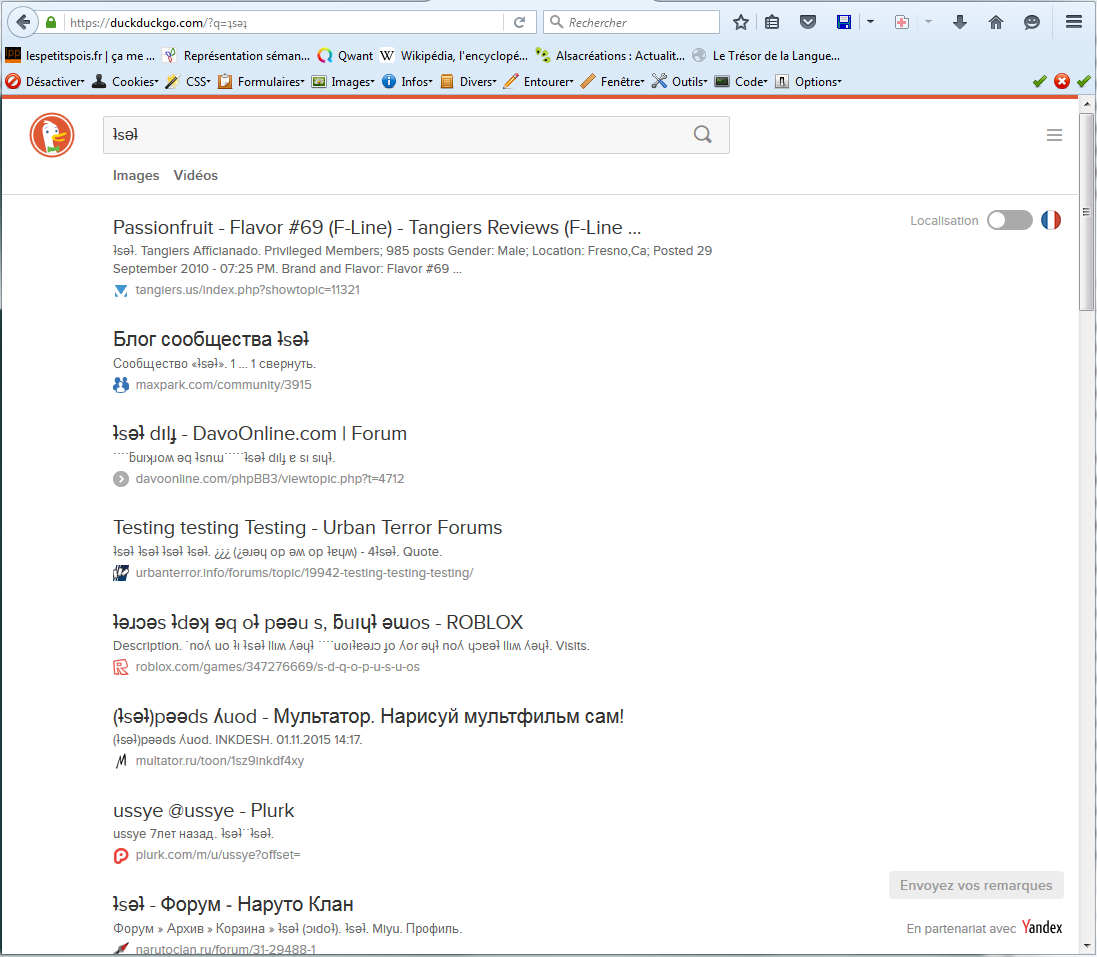This screenshot has width=1097, height=957.
Task: Click the Envoyez vos remarques button
Action: (976, 885)
